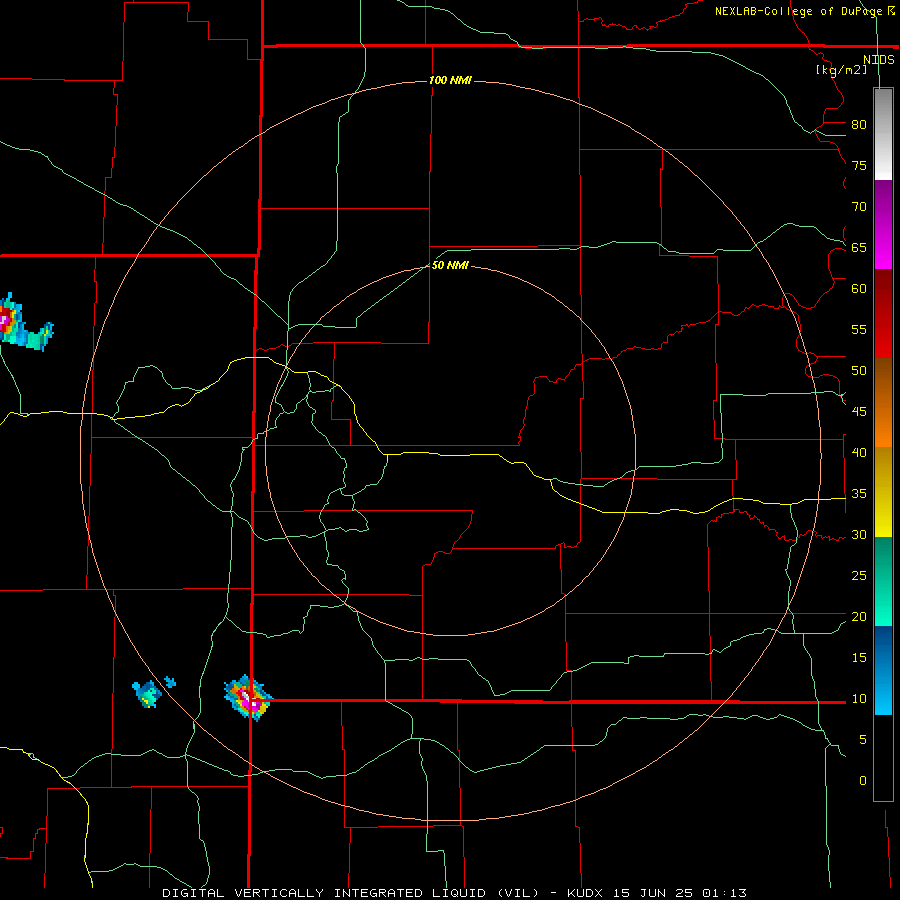Select the 100 NMI range ring label
The image size is (900, 900).
point(450,80)
